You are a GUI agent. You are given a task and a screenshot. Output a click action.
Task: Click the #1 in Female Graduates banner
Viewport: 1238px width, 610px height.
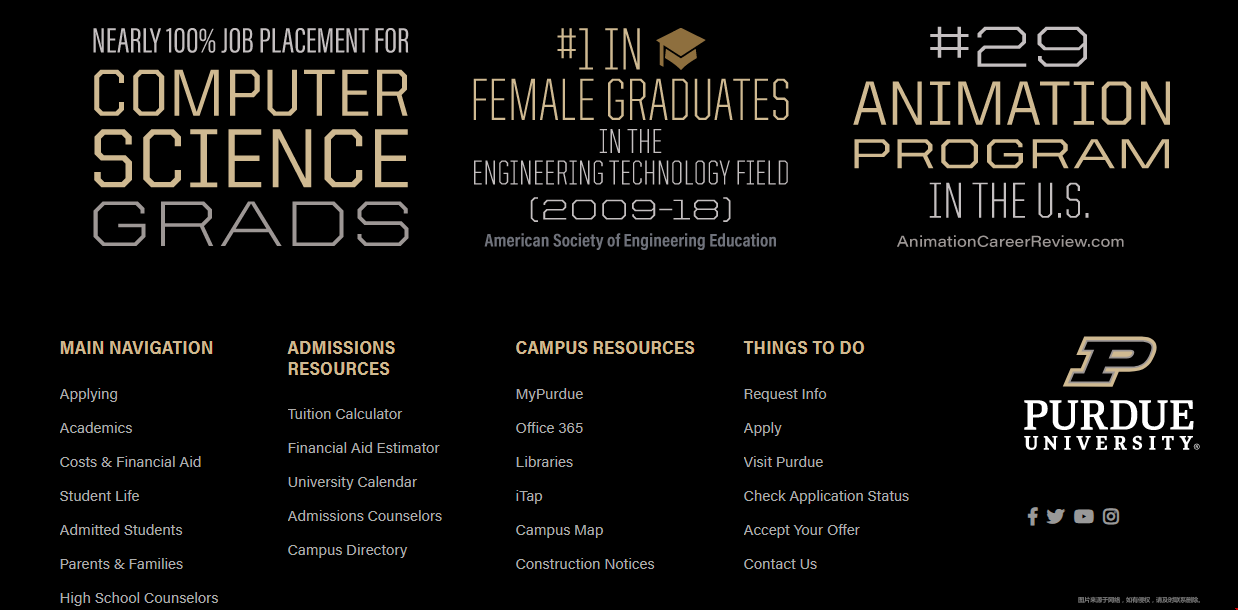pyautogui.click(x=631, y=137)
